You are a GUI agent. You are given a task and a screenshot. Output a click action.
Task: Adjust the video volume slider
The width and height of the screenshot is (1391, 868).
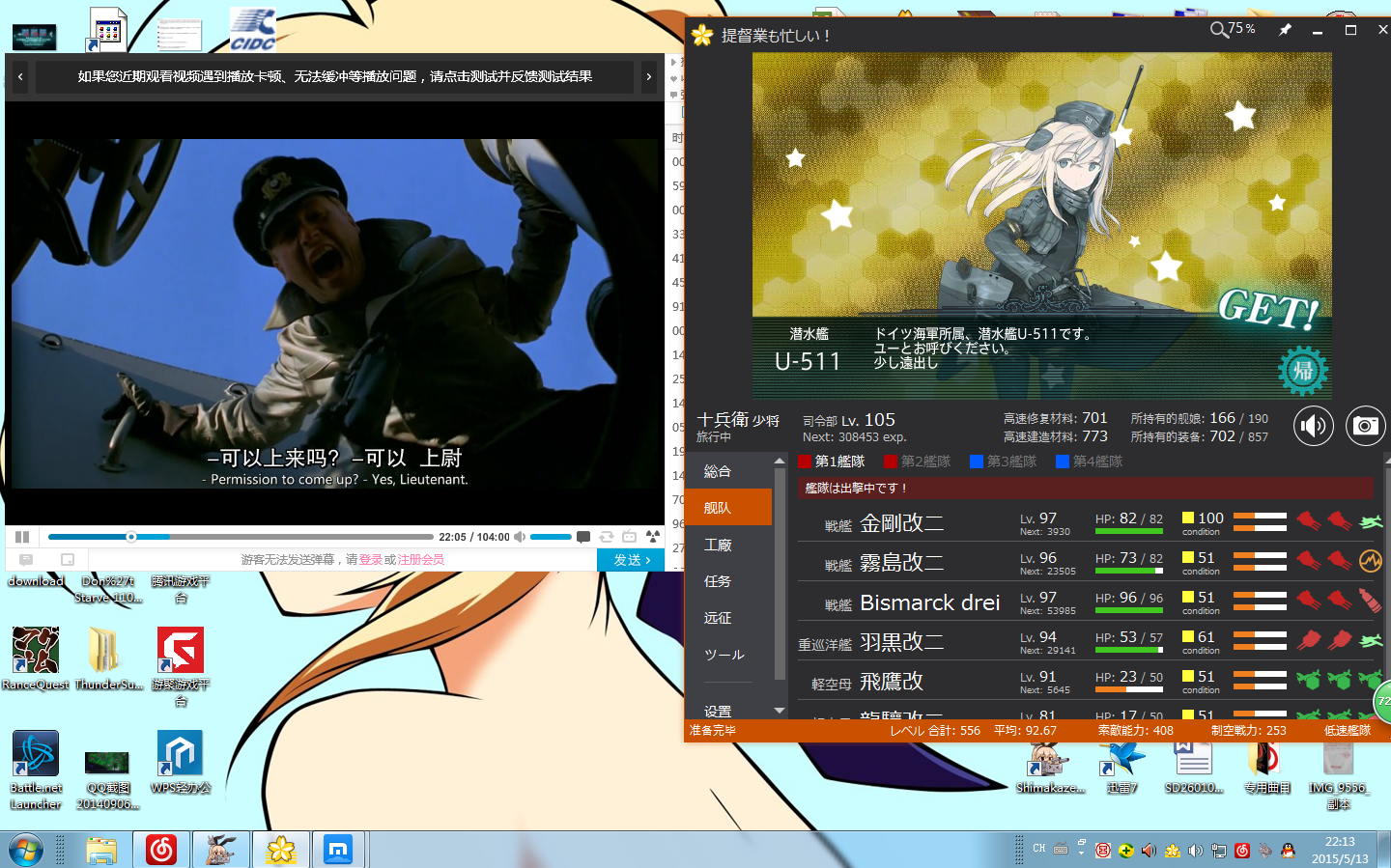pos(551,537)
